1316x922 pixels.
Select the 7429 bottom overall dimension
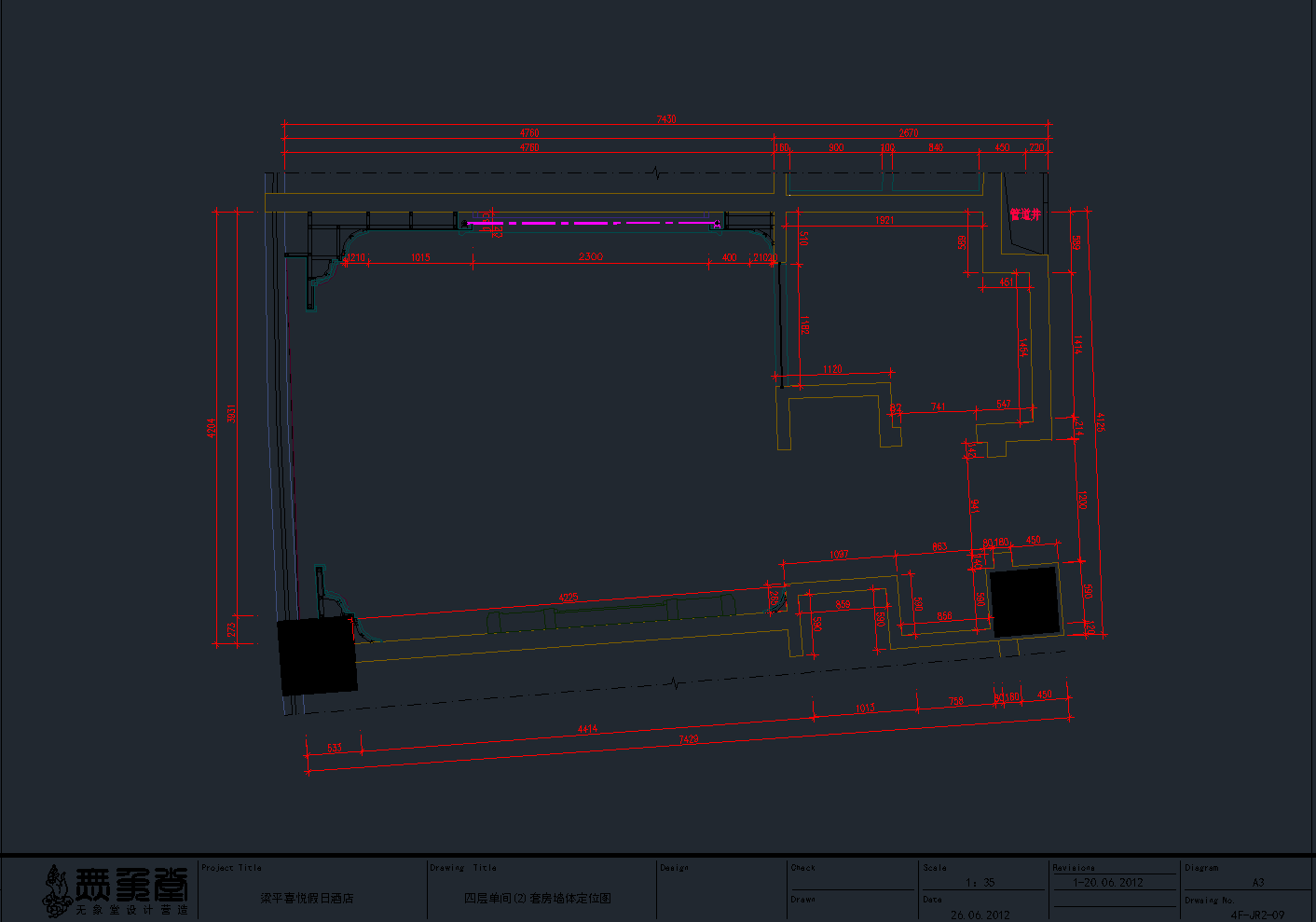688,740
